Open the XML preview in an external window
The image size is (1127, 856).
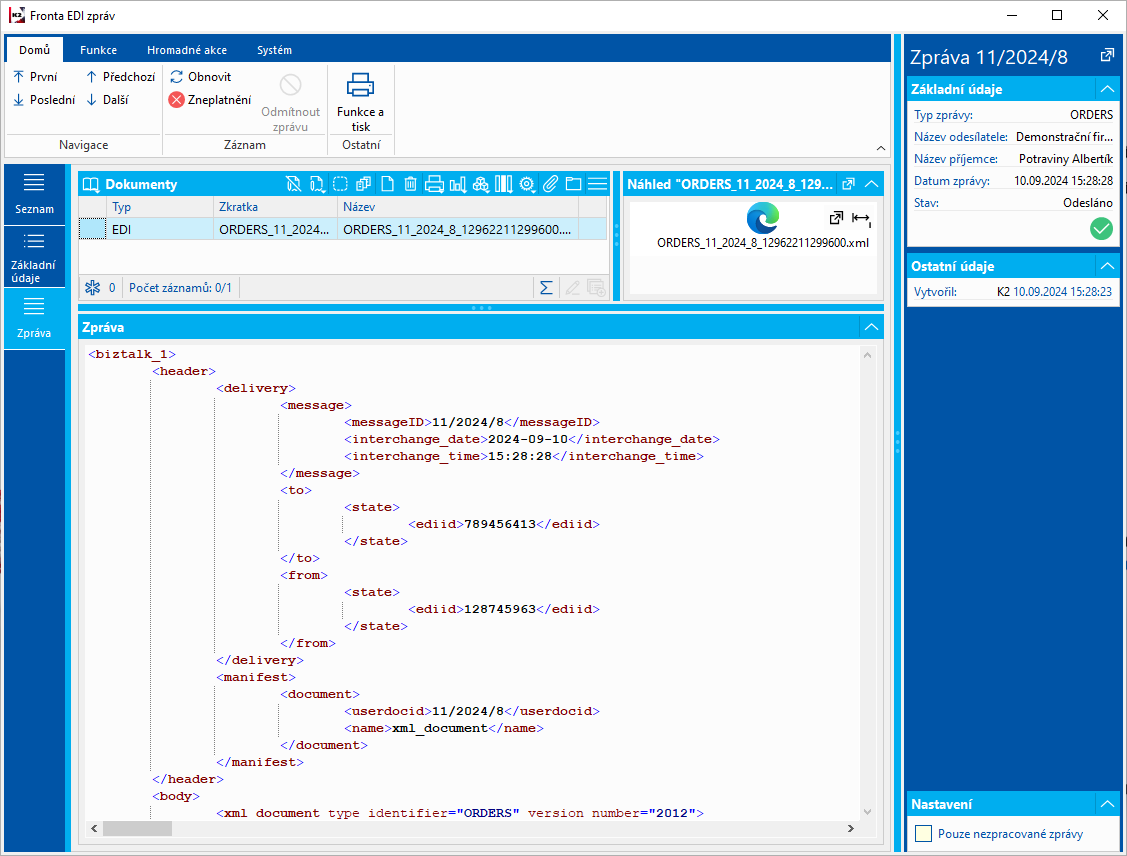(x=836, y=217)
